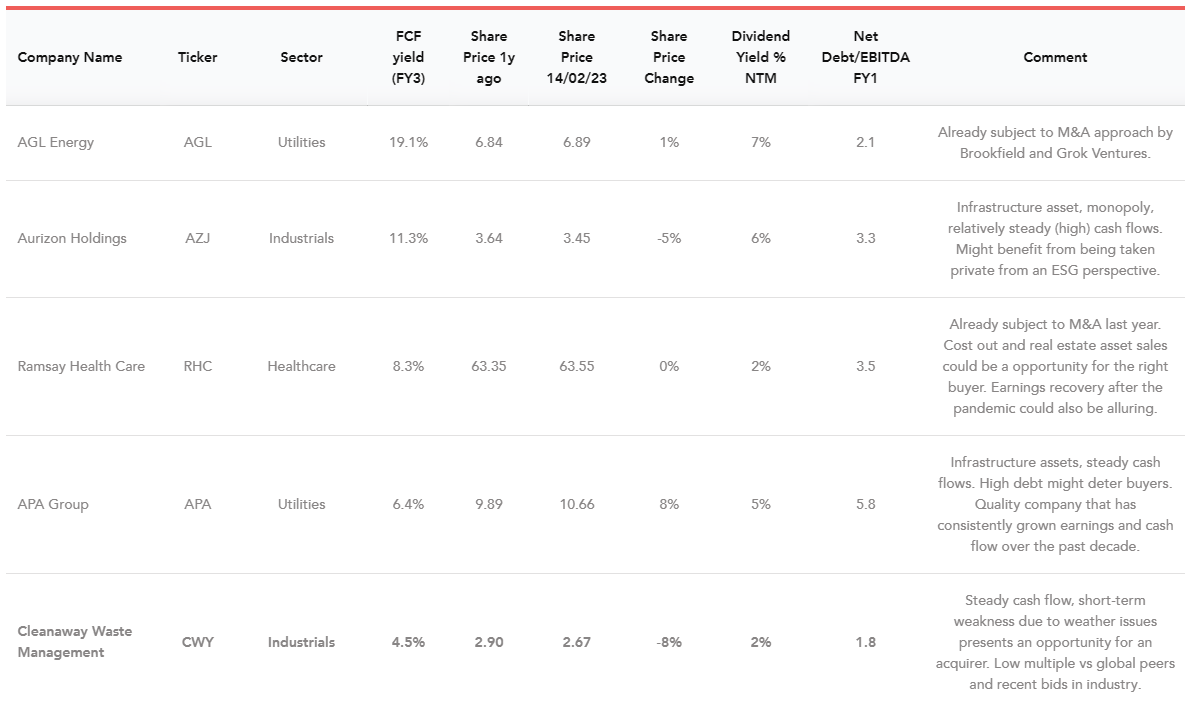The image size is (1185, 708).
Task: Click the Dividend Yield % NTM header
Action: pyautogui.click(x=760, y=57)
